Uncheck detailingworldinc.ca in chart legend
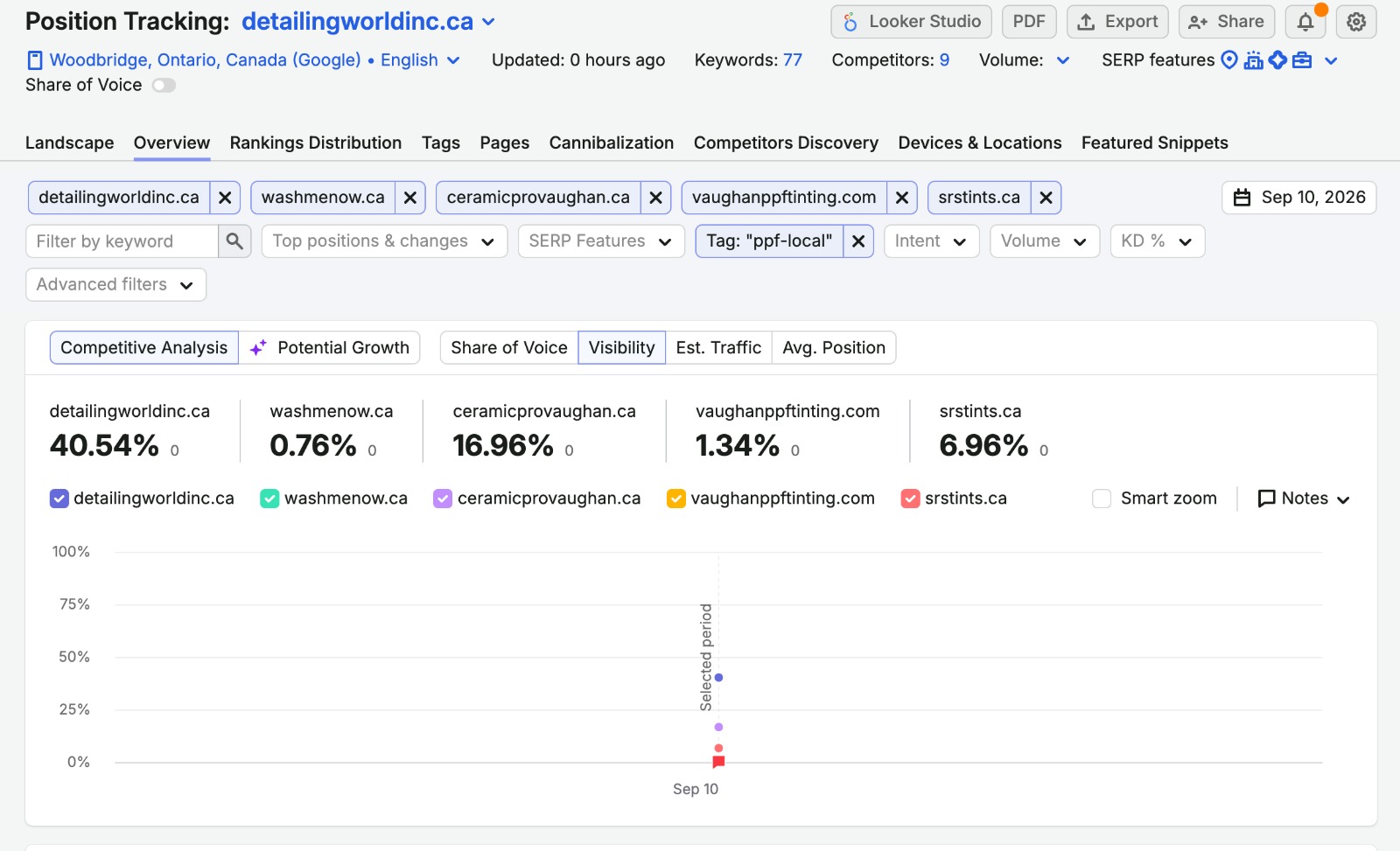Viewport: 1400px width, 851px height. pyautogui.click(x=59, y=499)
